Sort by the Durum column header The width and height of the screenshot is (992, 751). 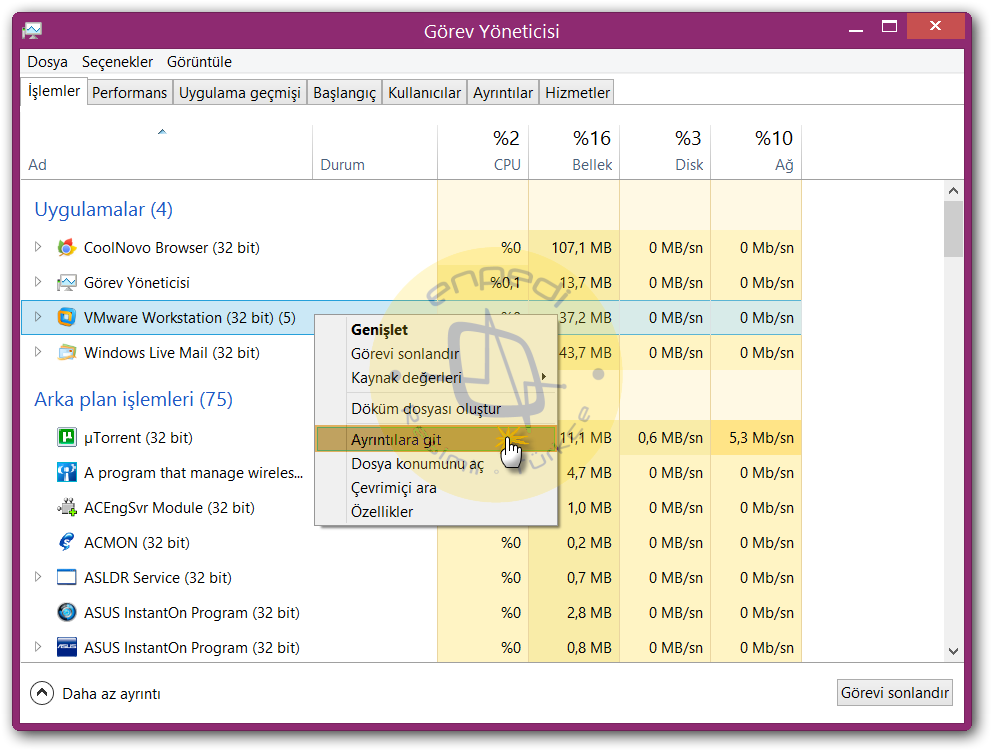tap(375, 152)
